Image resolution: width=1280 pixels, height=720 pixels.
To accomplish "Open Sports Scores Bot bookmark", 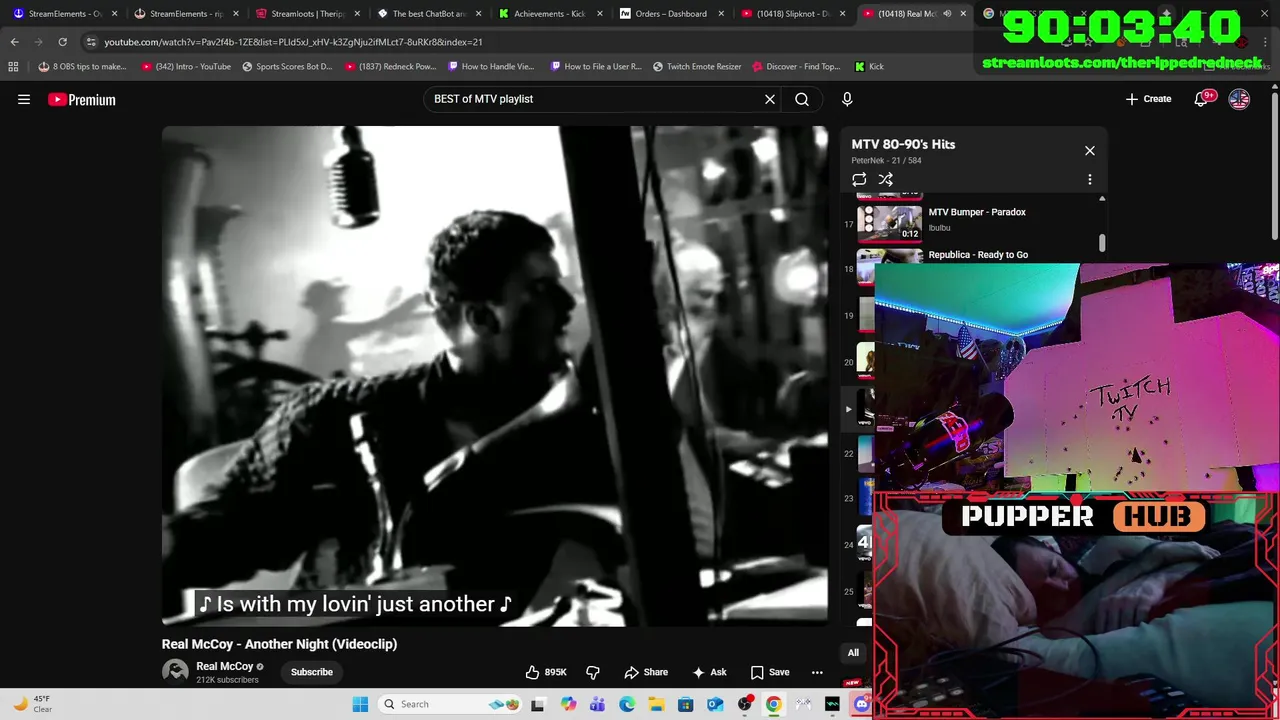I will [287, 66].
